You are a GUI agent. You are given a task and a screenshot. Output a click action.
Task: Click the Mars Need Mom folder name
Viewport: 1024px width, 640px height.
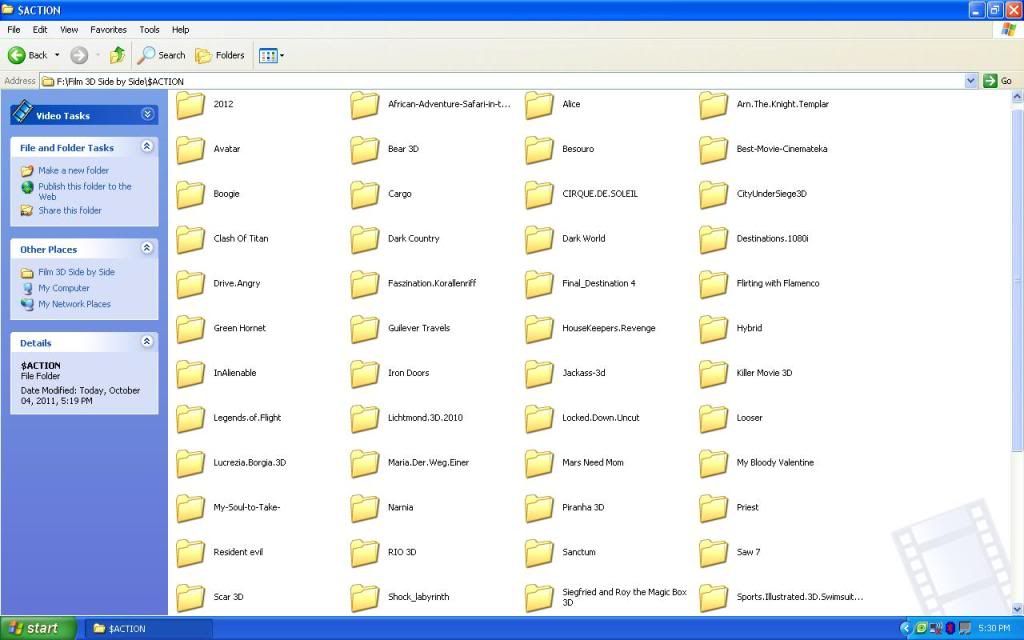click(592, 462)
